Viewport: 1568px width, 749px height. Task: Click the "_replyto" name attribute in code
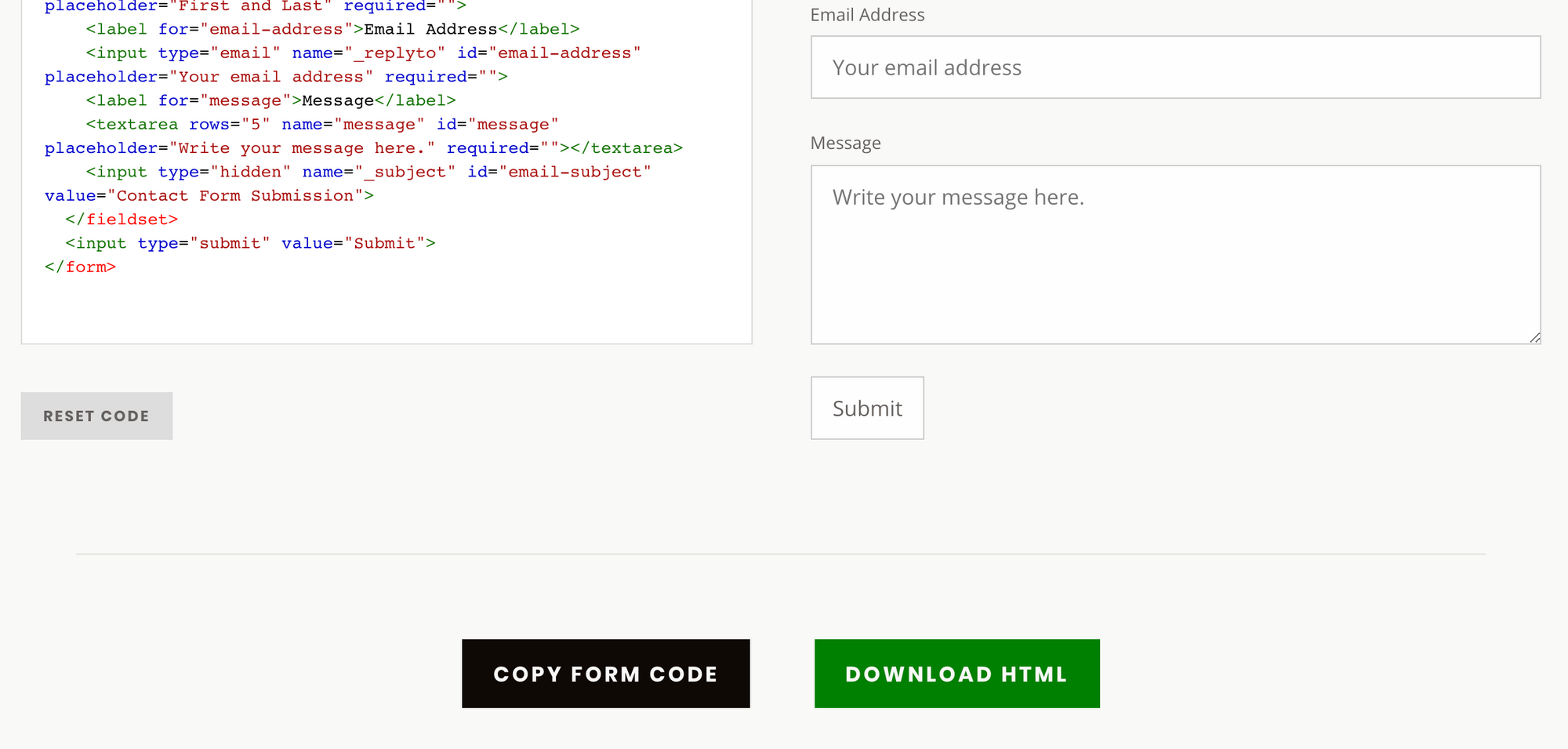395,53
